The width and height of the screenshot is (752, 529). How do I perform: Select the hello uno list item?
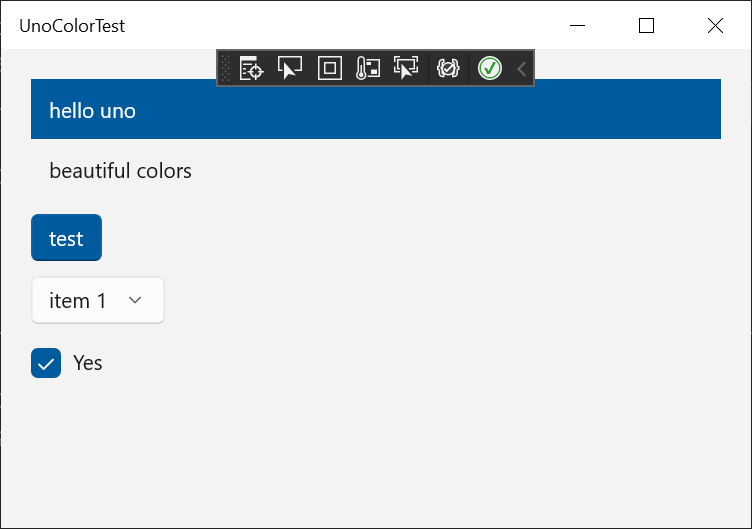(x=376, y=109)
